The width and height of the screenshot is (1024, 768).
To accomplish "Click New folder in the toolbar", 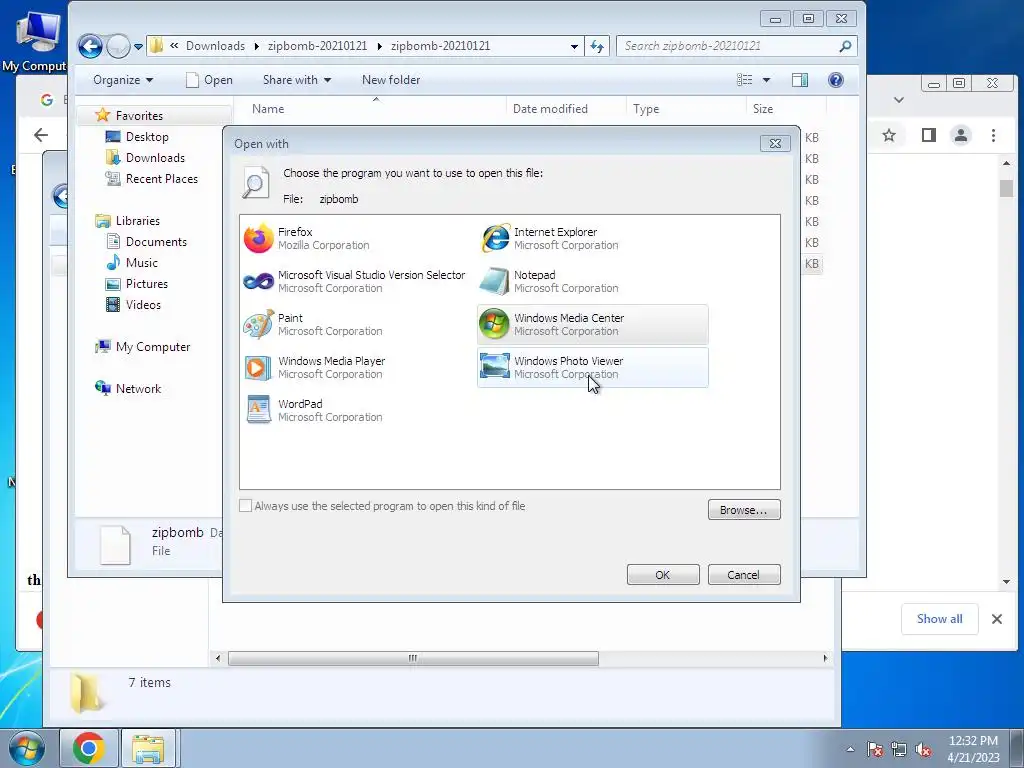I will (391, 80).
